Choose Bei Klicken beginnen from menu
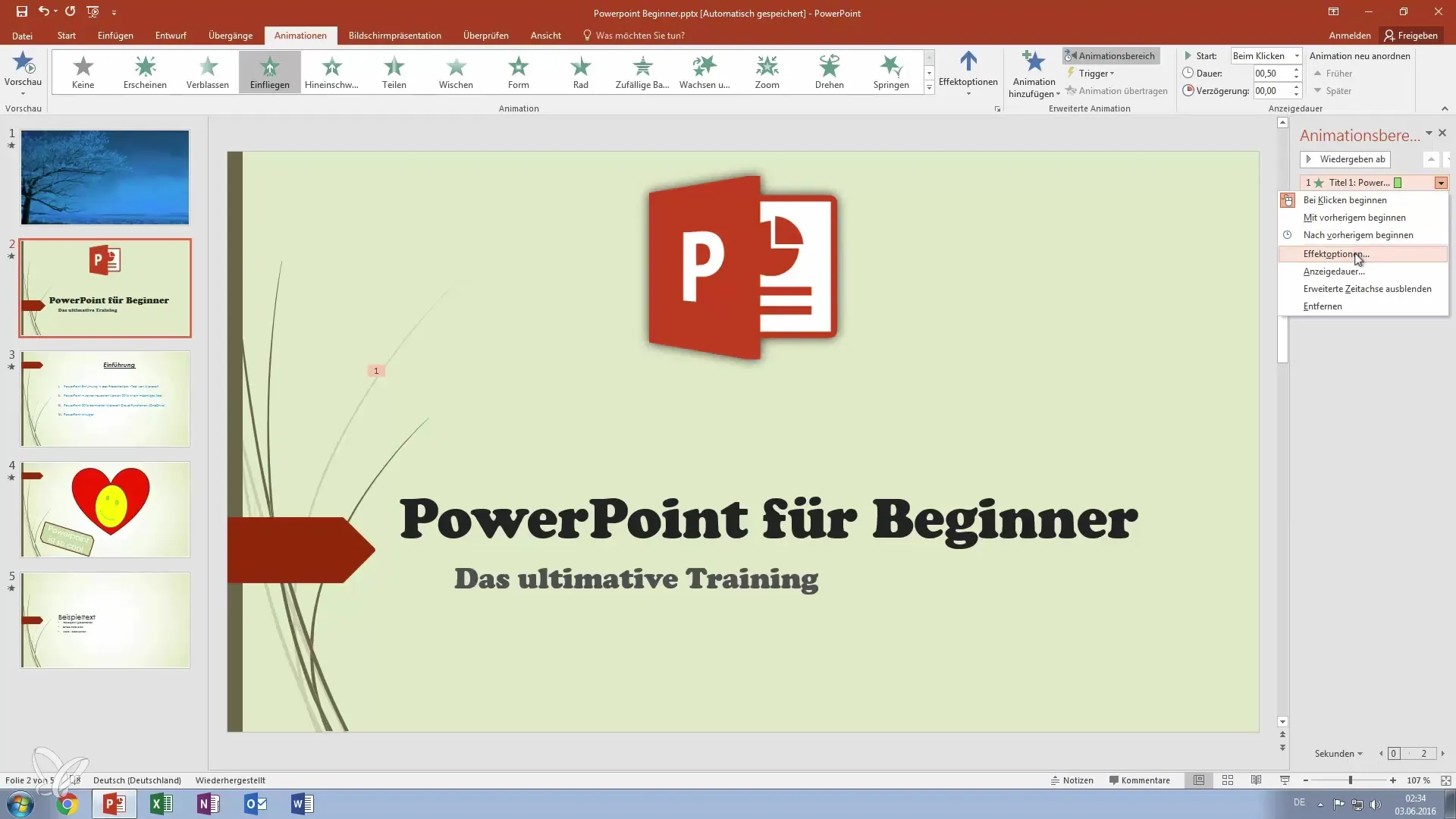Screen dimensions: 1456x819 pos(1363,200)
